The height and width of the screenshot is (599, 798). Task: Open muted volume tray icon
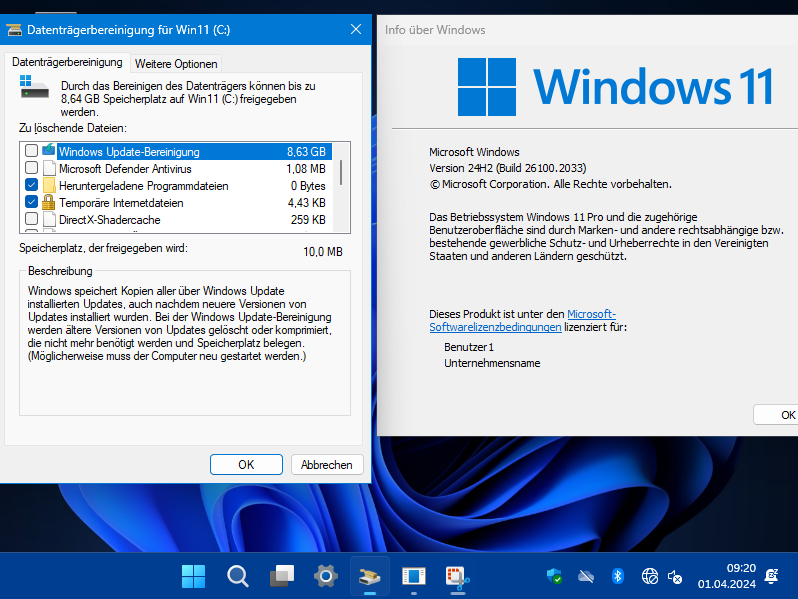[x=675, y=577]
